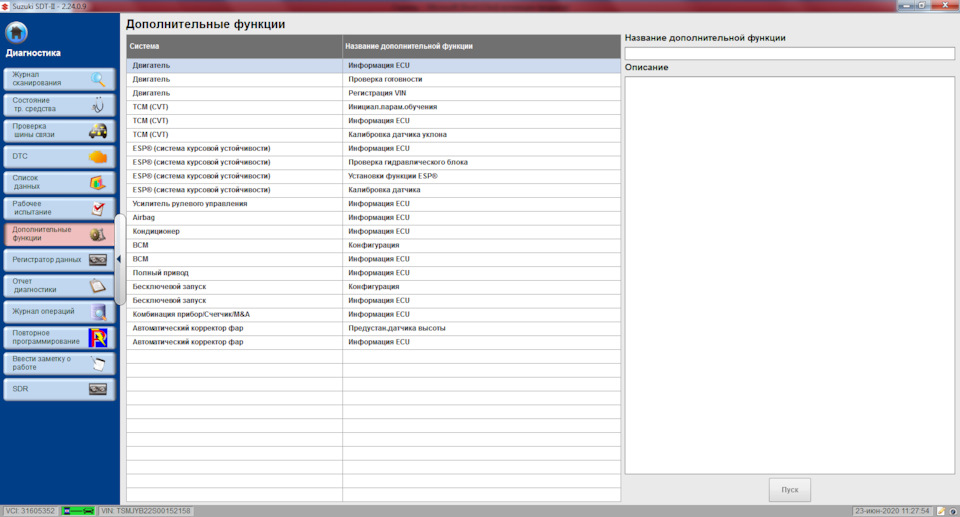
Task: Click Ввести заметку о работе
Action: (x=58, y=363)
